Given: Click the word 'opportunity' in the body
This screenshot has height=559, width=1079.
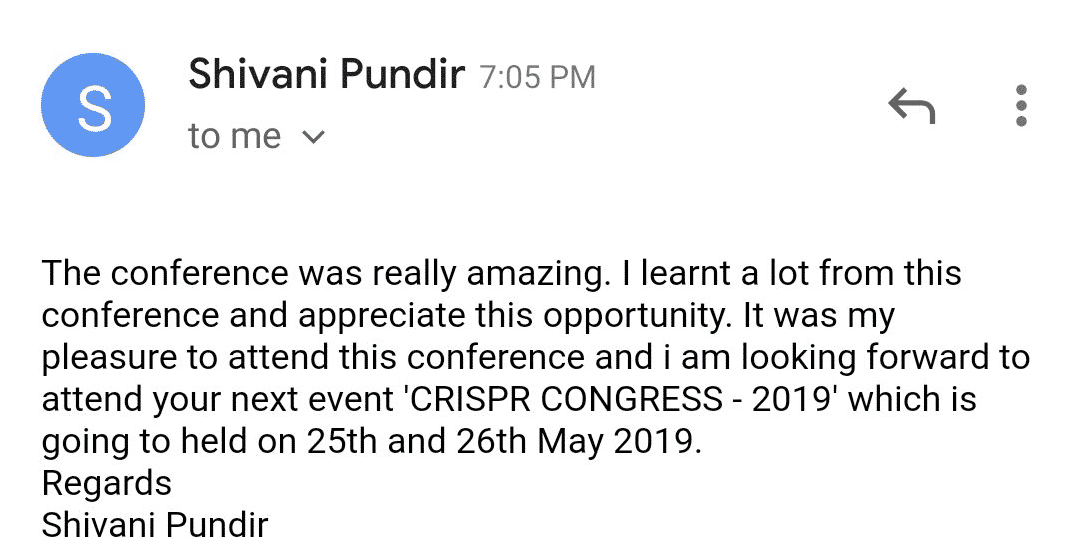Looking at the screenshot, I should coord(634,317).
